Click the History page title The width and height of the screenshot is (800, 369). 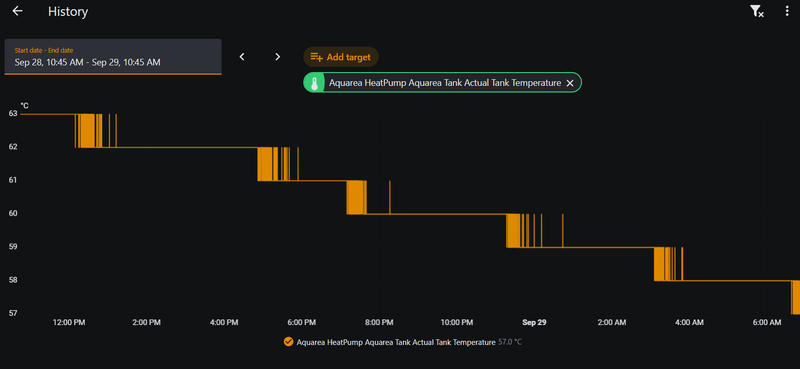pyautogui.click(x=68, y=12)
